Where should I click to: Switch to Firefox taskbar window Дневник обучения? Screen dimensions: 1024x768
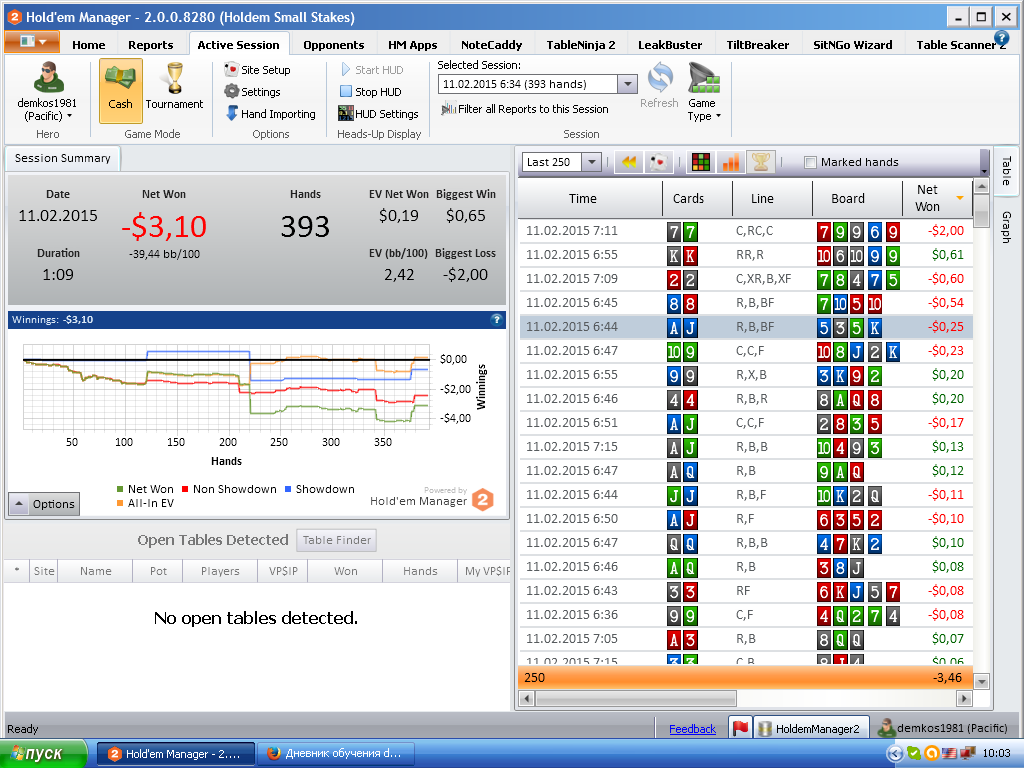pyautogui.click(x=334, y=754)
